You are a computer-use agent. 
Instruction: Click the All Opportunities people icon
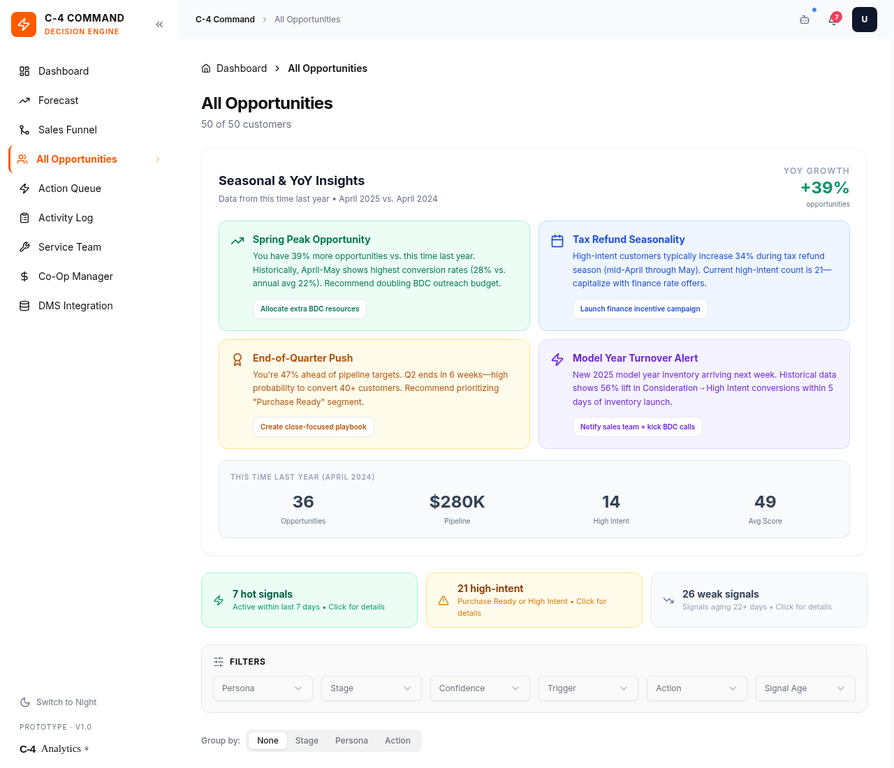[x=22, y=159]
